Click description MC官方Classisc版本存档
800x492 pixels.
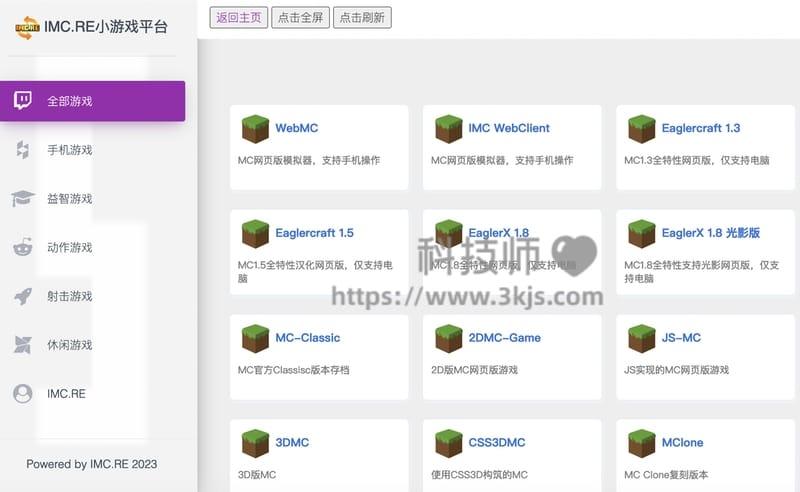pos(293,370)
